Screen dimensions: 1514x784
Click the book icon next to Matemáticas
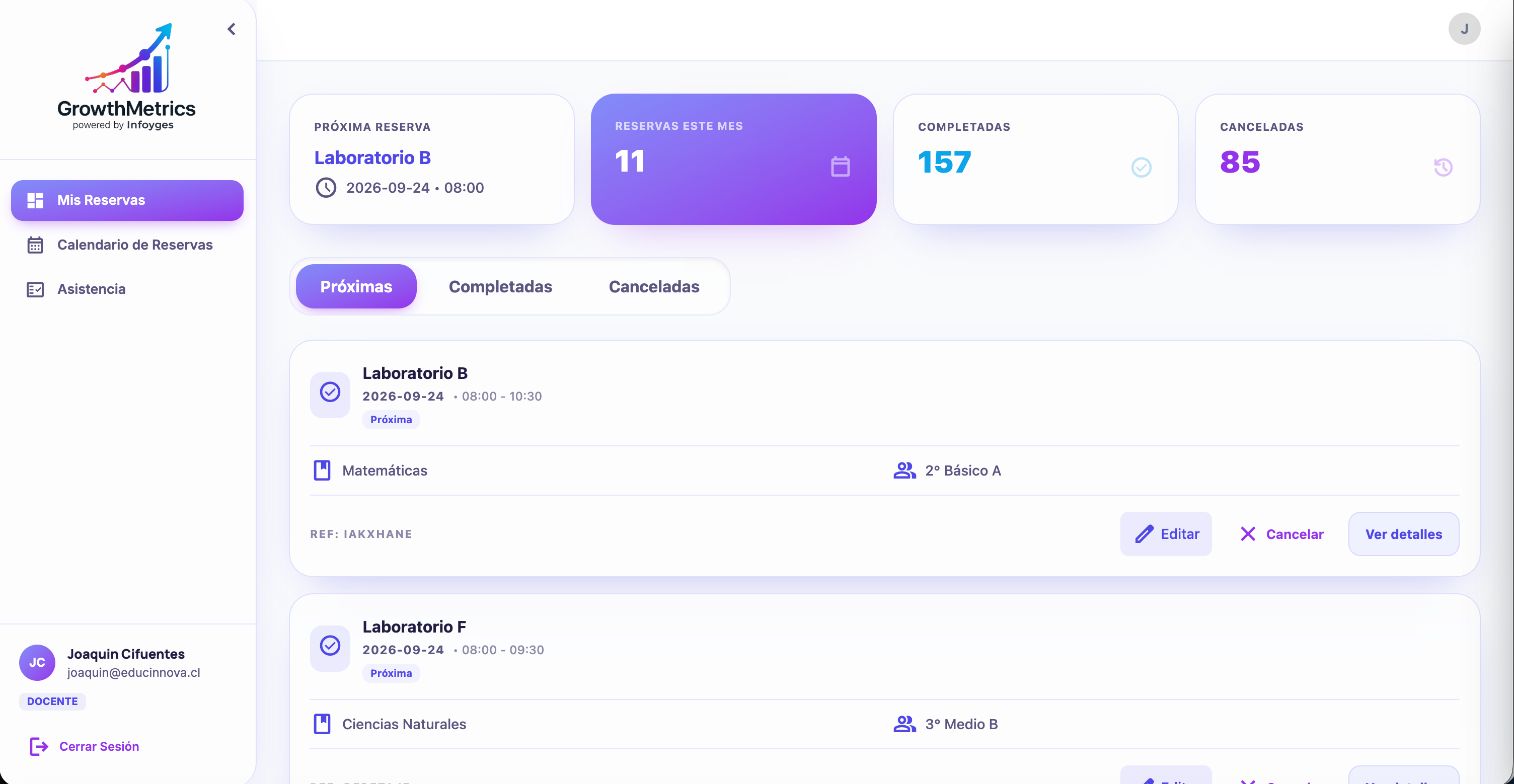pyautogui.click(x=322, y=470)
